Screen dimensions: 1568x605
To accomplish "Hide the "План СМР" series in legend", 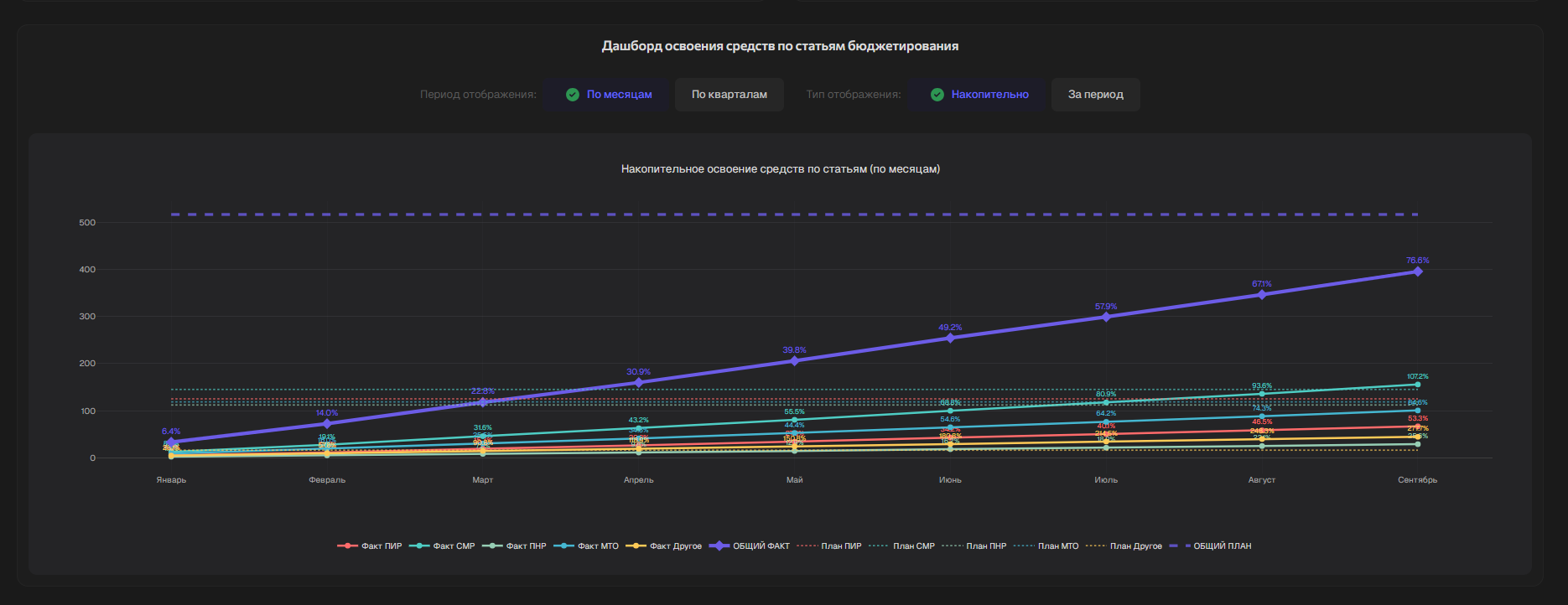I will click(x=902, y=546).
